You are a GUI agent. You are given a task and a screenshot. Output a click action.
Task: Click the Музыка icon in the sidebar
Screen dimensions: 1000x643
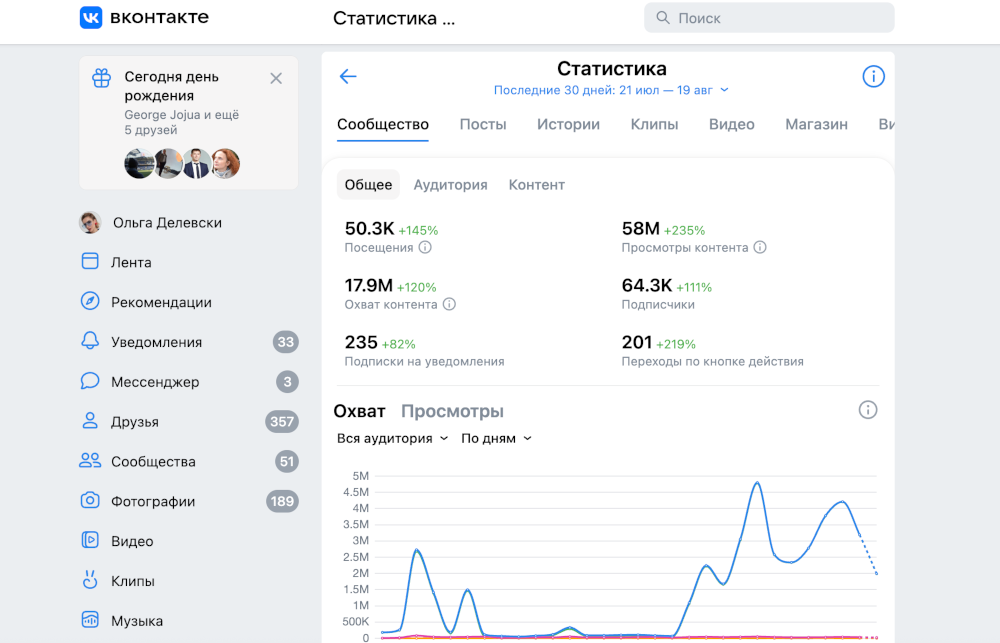coord(90,619)
